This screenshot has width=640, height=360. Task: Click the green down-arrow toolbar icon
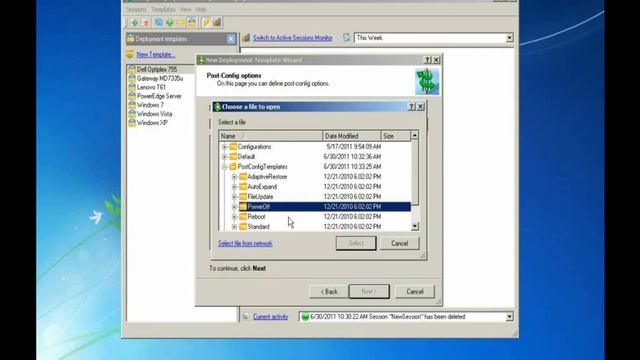[170, 23]
